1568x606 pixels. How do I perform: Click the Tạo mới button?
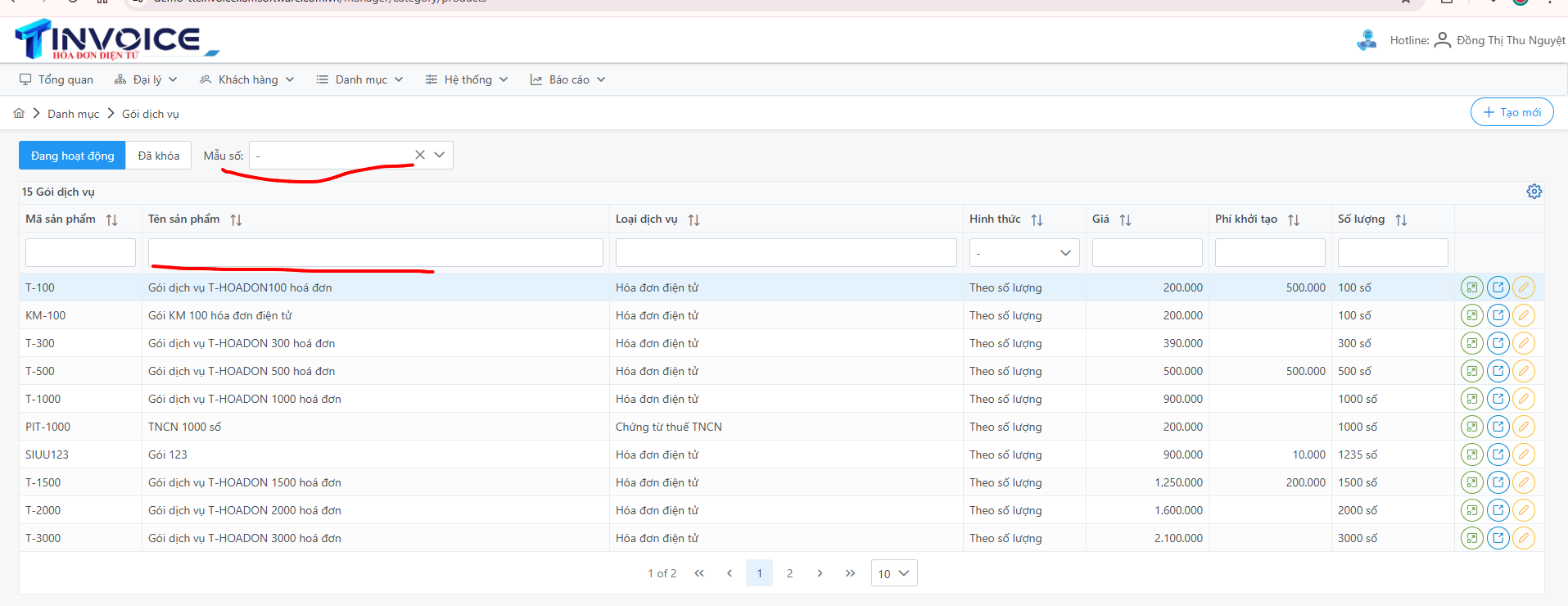coord(1512,112)
